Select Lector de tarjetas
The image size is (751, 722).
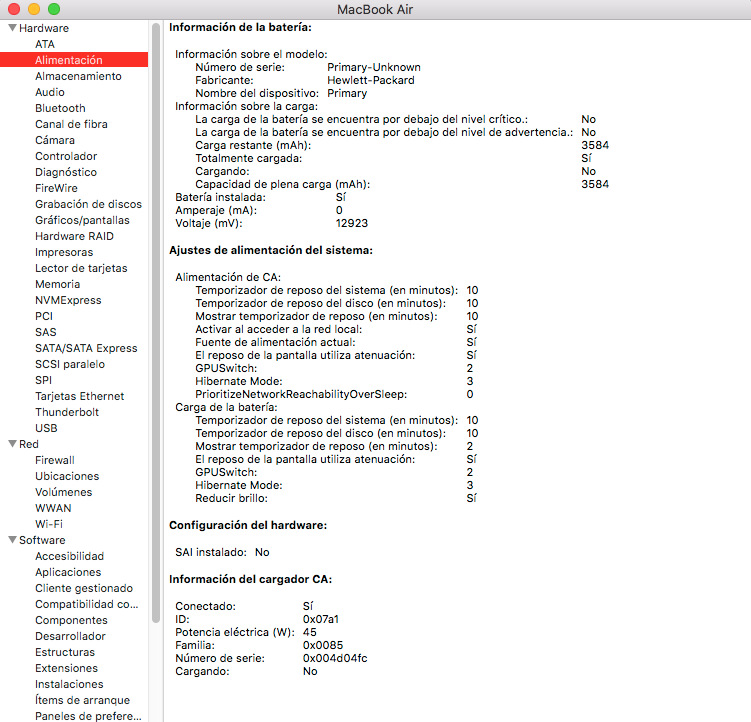[81, 268]
